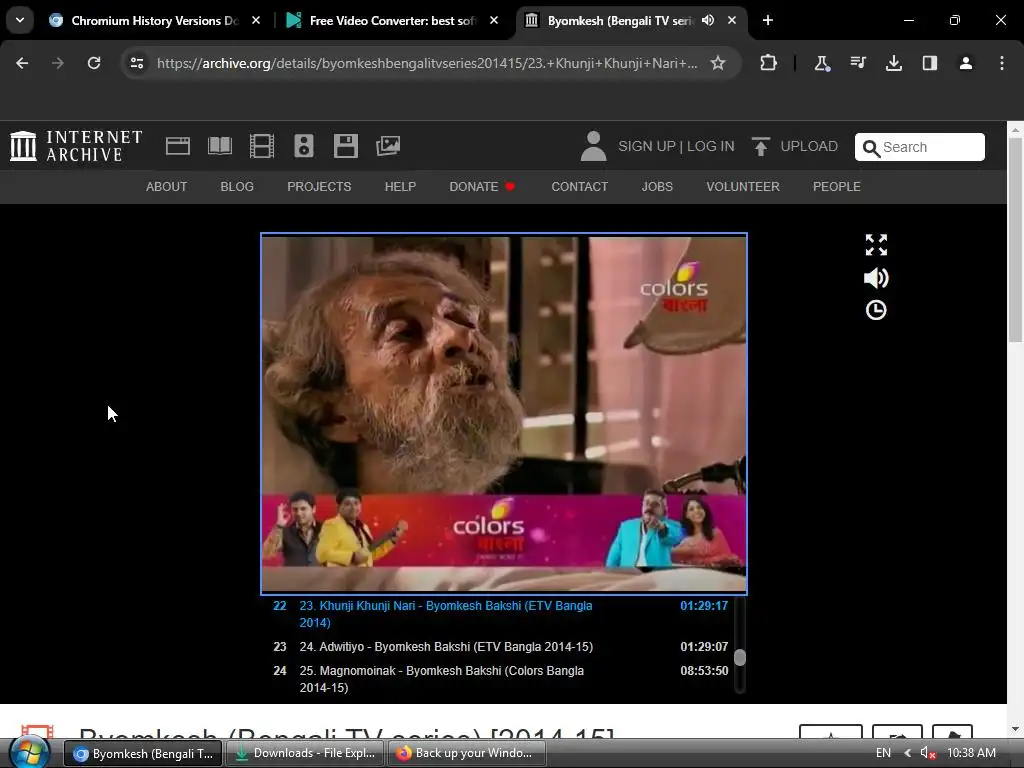Open the site information icon in address bar
Screen dimensions: 1024x768
[x=136, y=63]
